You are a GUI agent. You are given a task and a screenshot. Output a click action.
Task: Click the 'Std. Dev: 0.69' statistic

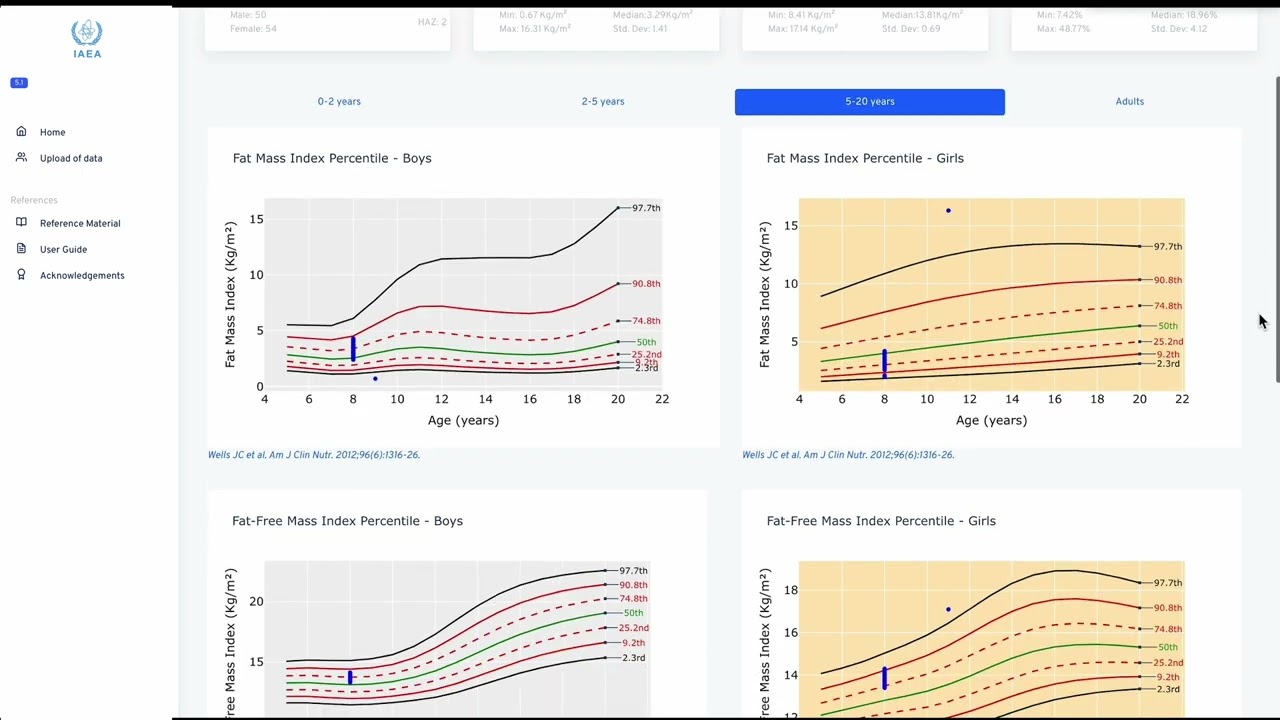tap(911, 29)
